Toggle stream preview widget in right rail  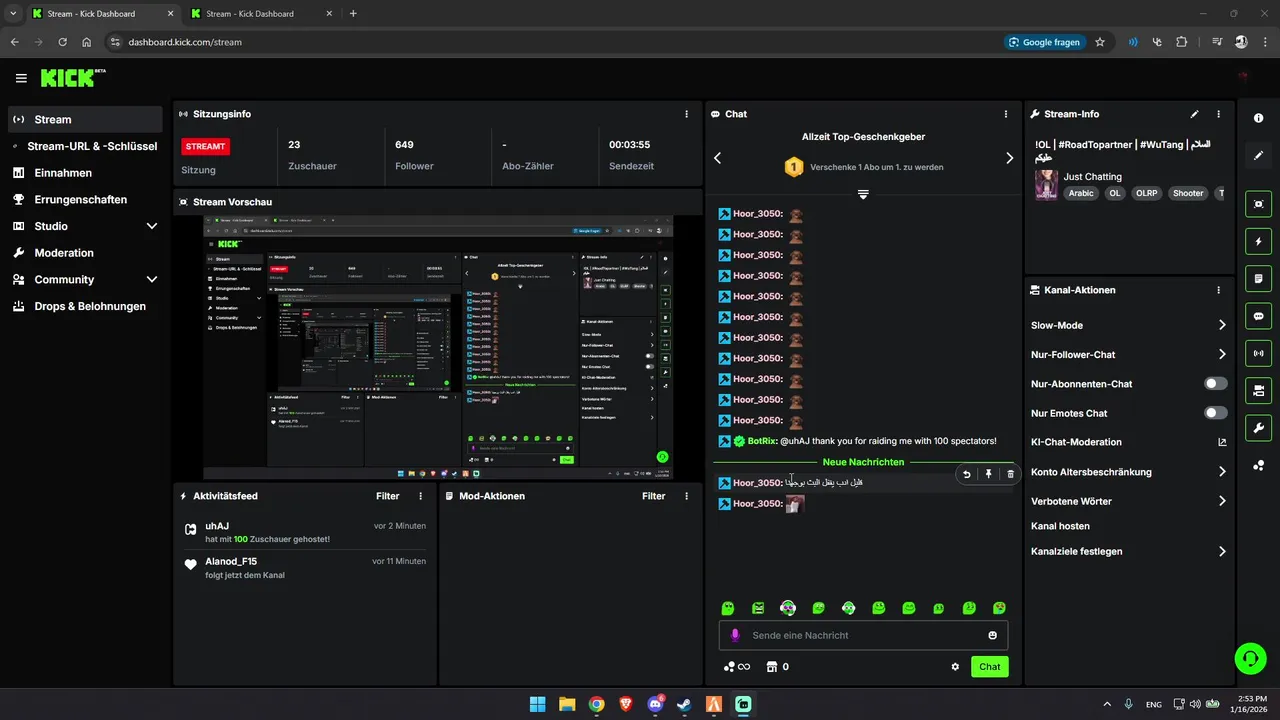click(1258, 204)
